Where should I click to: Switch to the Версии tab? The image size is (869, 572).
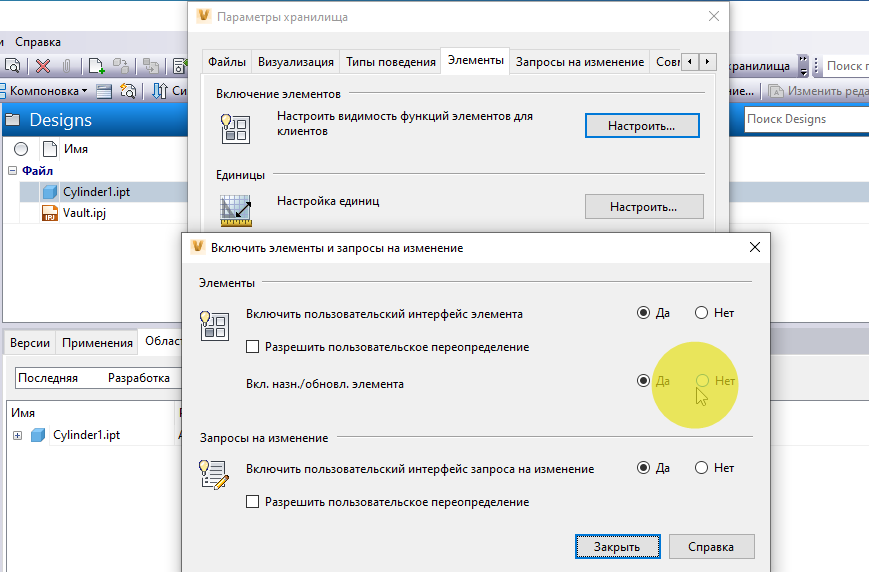(30, 343)
